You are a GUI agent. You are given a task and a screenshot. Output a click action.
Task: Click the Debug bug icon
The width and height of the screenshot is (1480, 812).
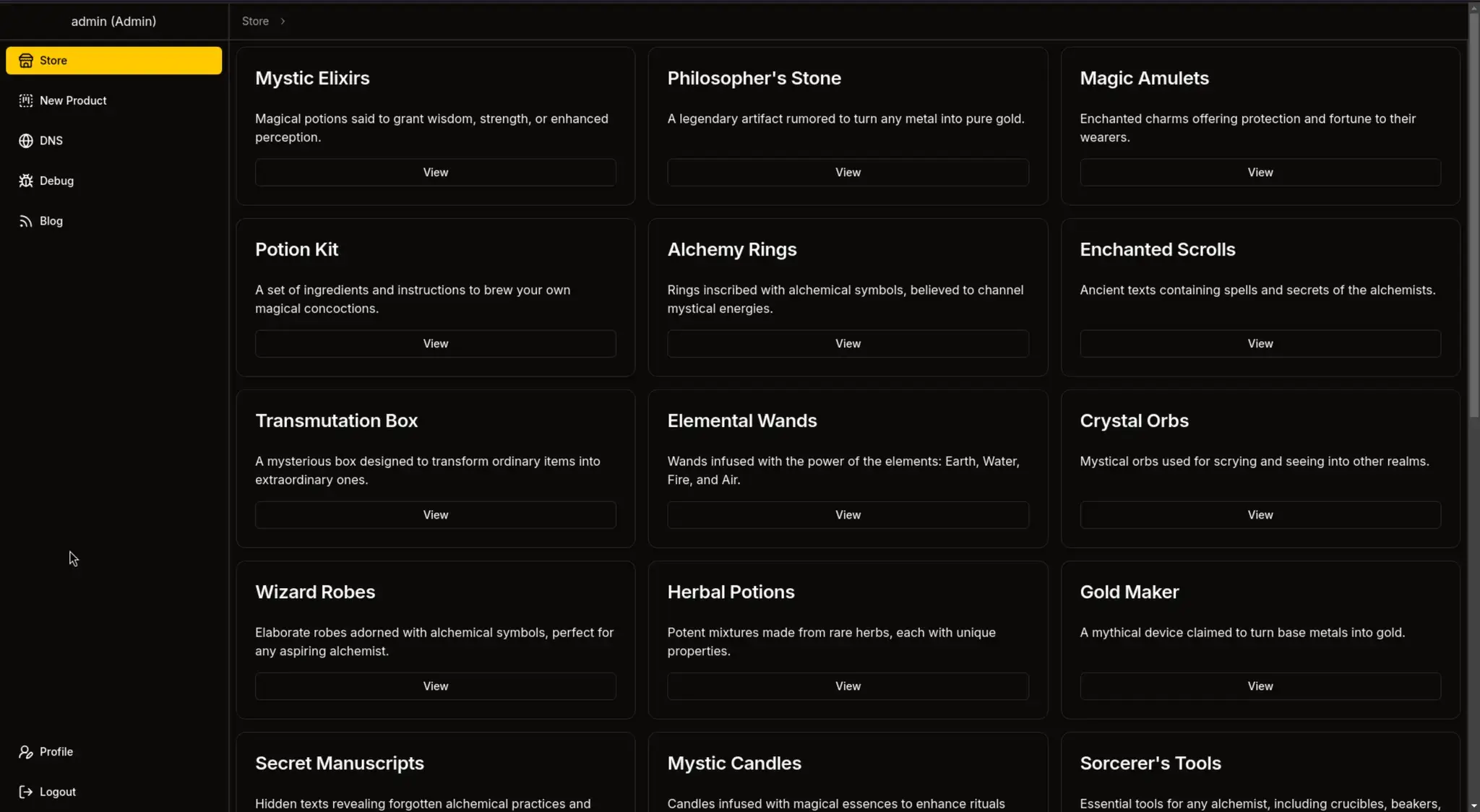[x=26, y=181]
